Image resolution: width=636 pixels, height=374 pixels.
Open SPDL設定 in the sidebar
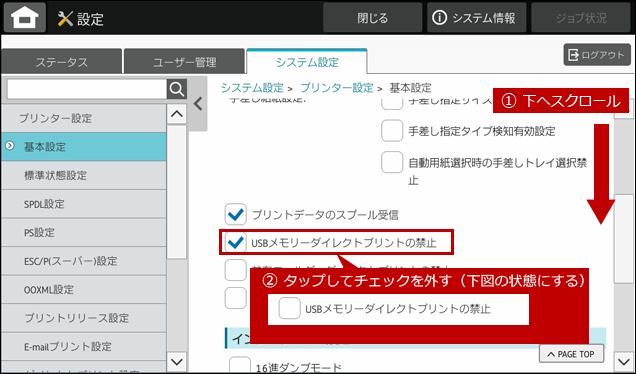[84, 204]
